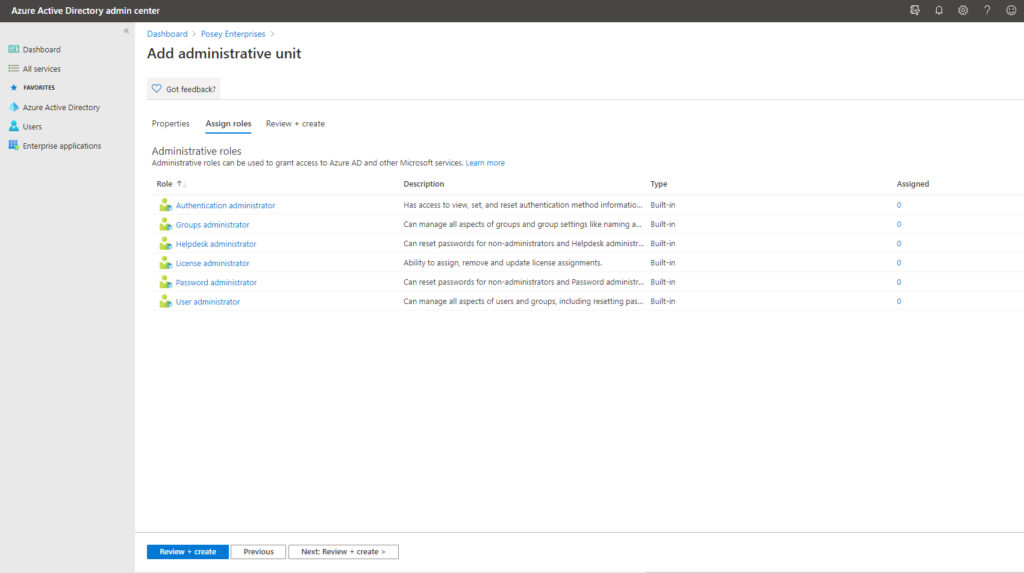Open the notifications bell icon

(x=938, y=10)
